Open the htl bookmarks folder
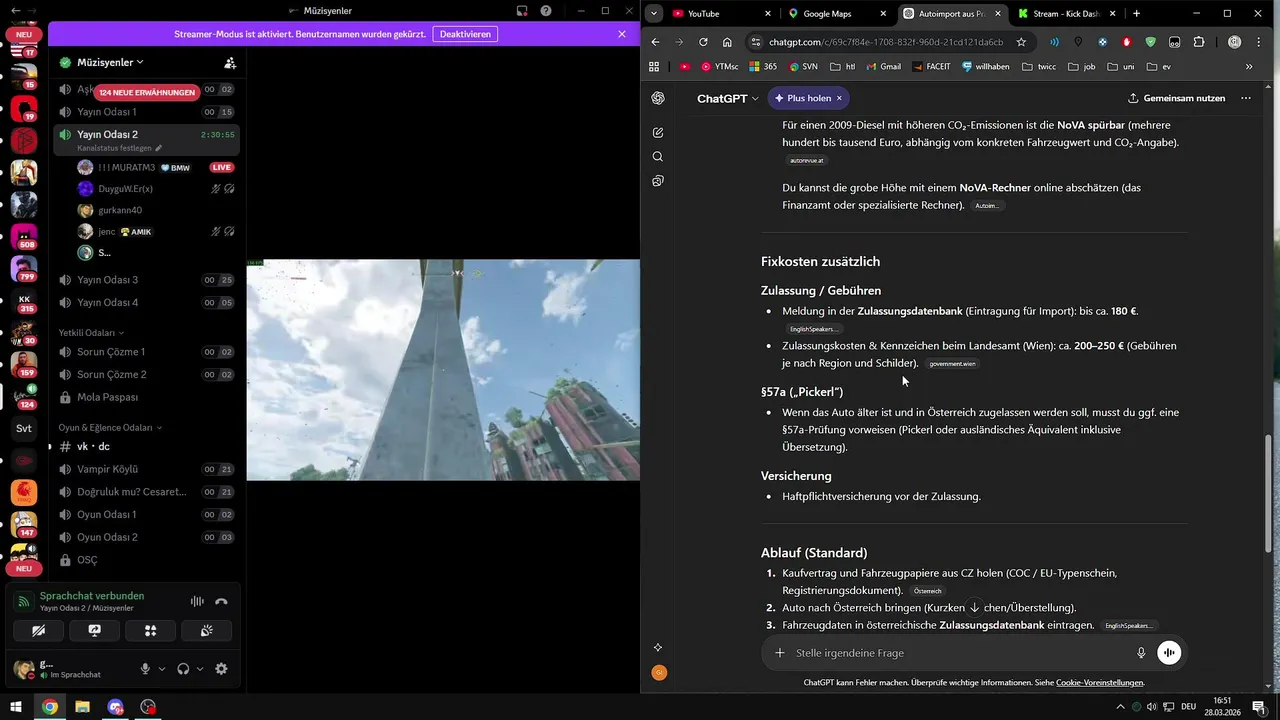This screenshot has height=720, width=1280. click(842, 67)
